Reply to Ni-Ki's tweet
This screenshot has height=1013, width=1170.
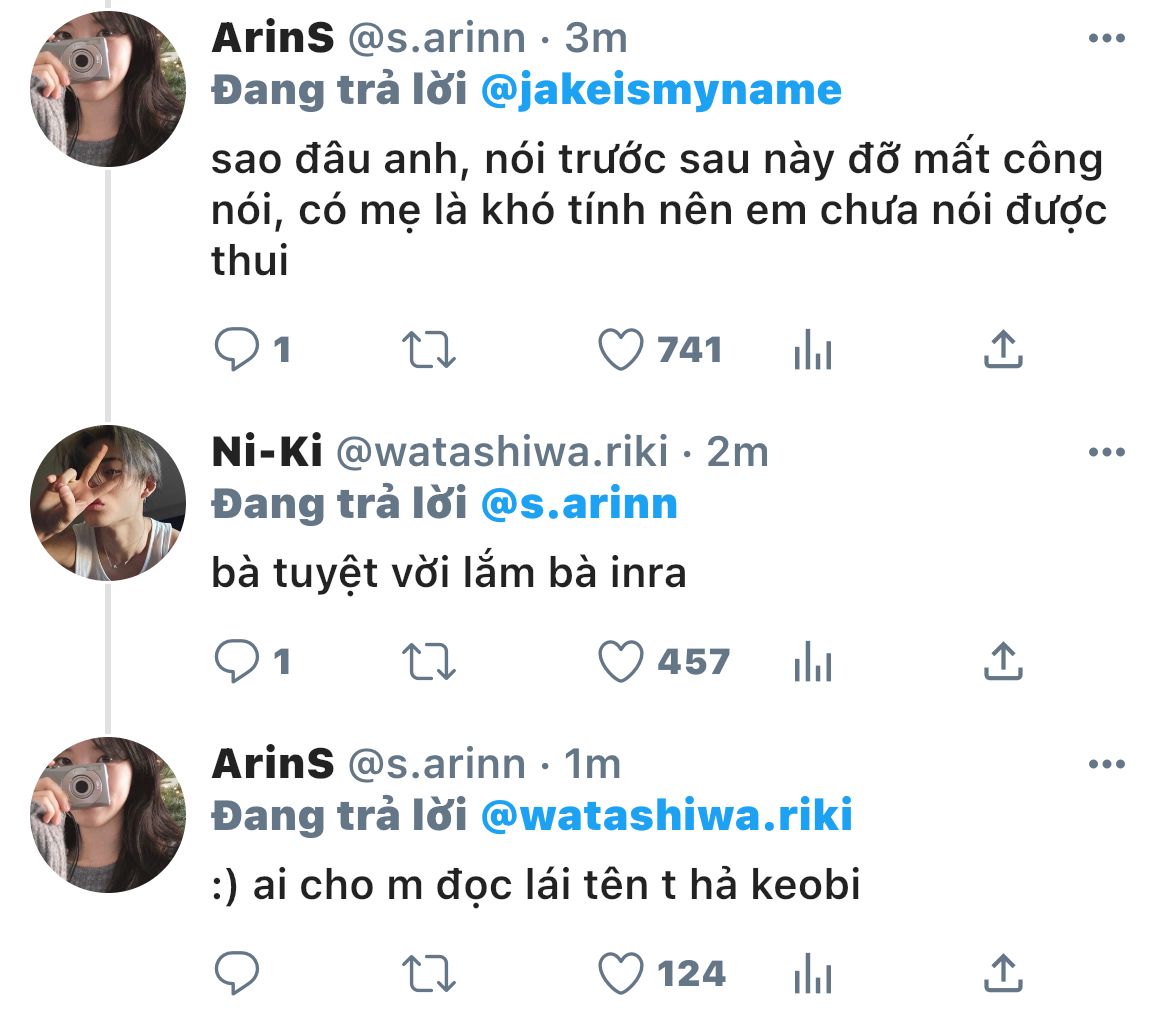pyautogui.click(x=237, y=661)
